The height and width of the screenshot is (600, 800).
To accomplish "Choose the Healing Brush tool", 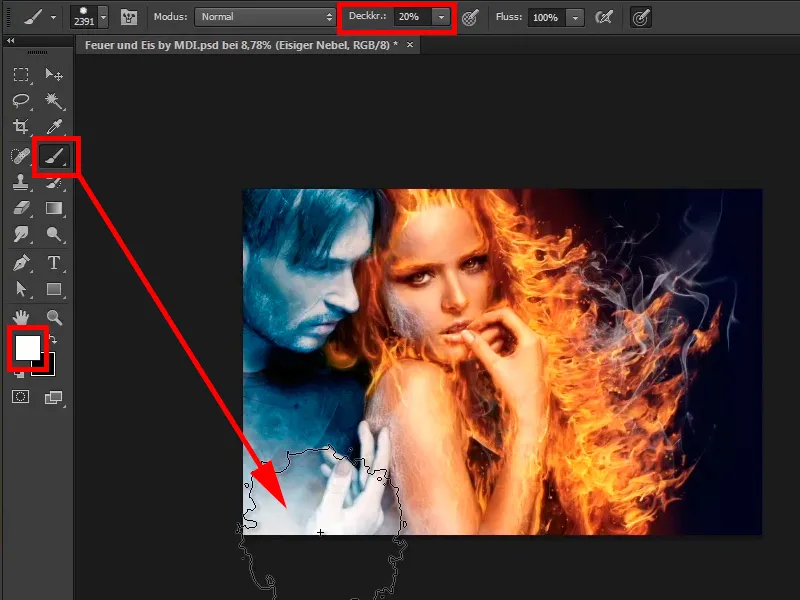I will tap(21, 156).
